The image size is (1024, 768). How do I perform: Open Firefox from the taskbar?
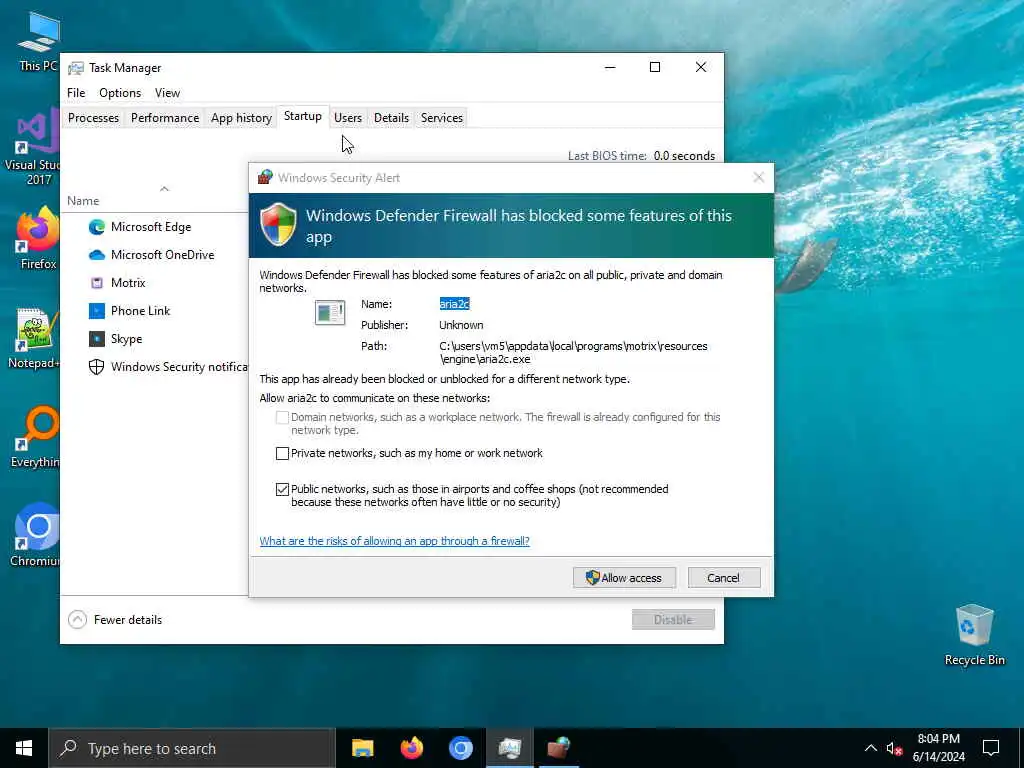pos(411,748)
